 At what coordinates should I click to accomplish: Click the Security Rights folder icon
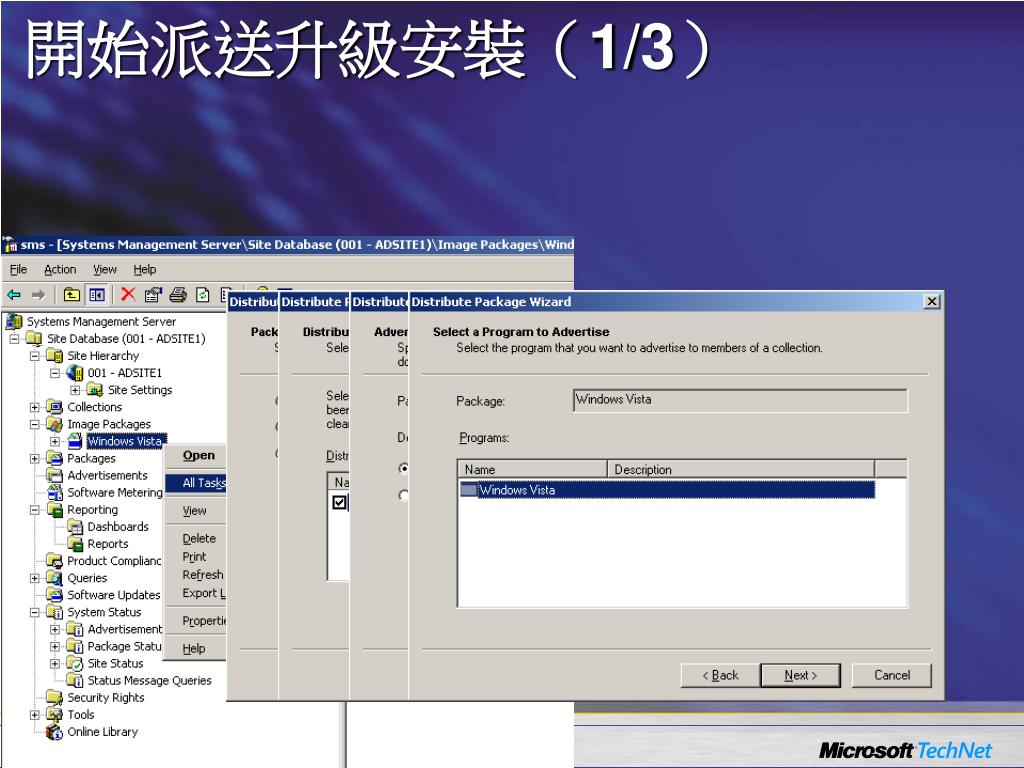[x=55, y=697]
